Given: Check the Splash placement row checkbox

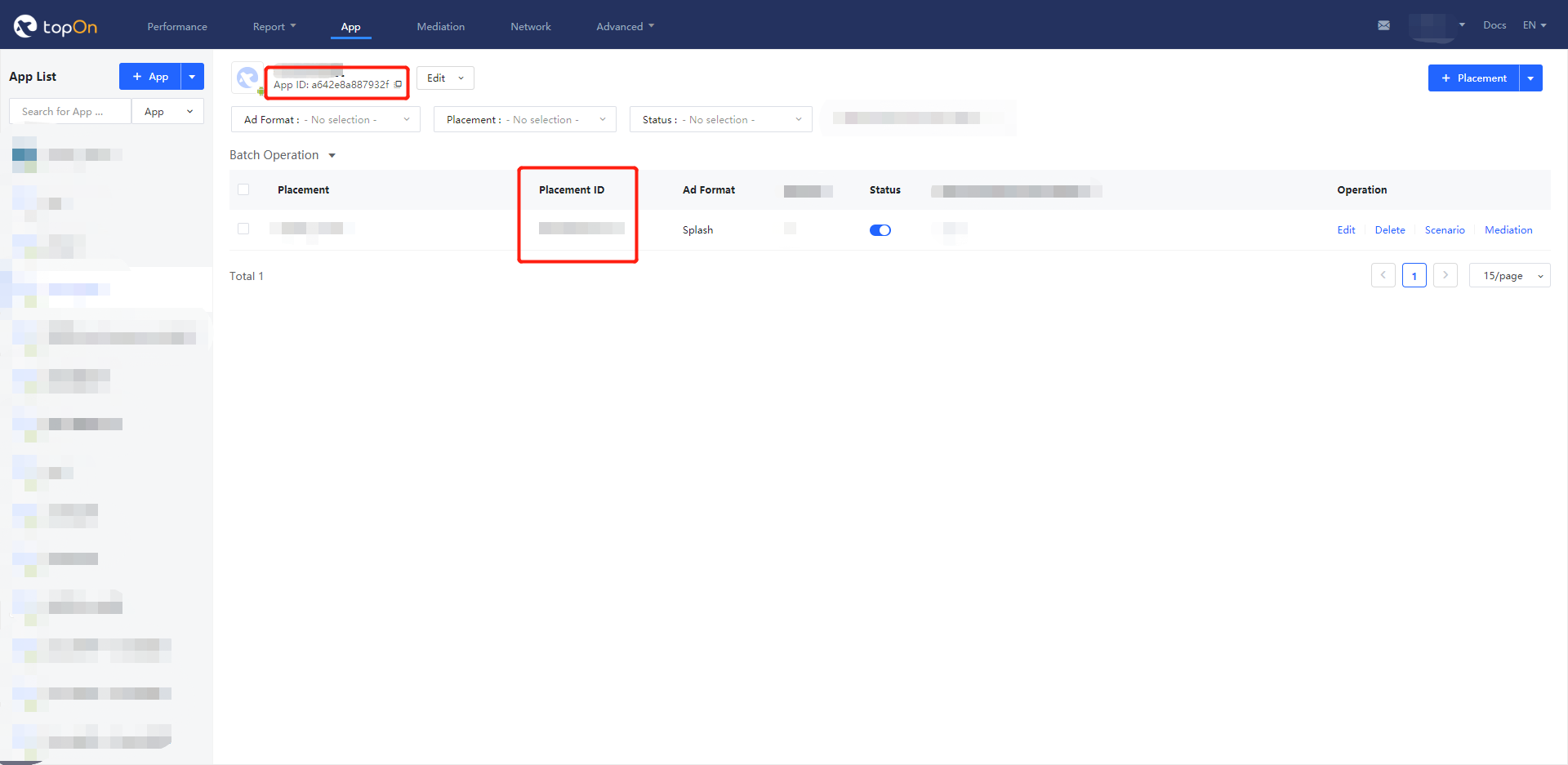Looking at the screenshot, I should [x=243, y=229].
